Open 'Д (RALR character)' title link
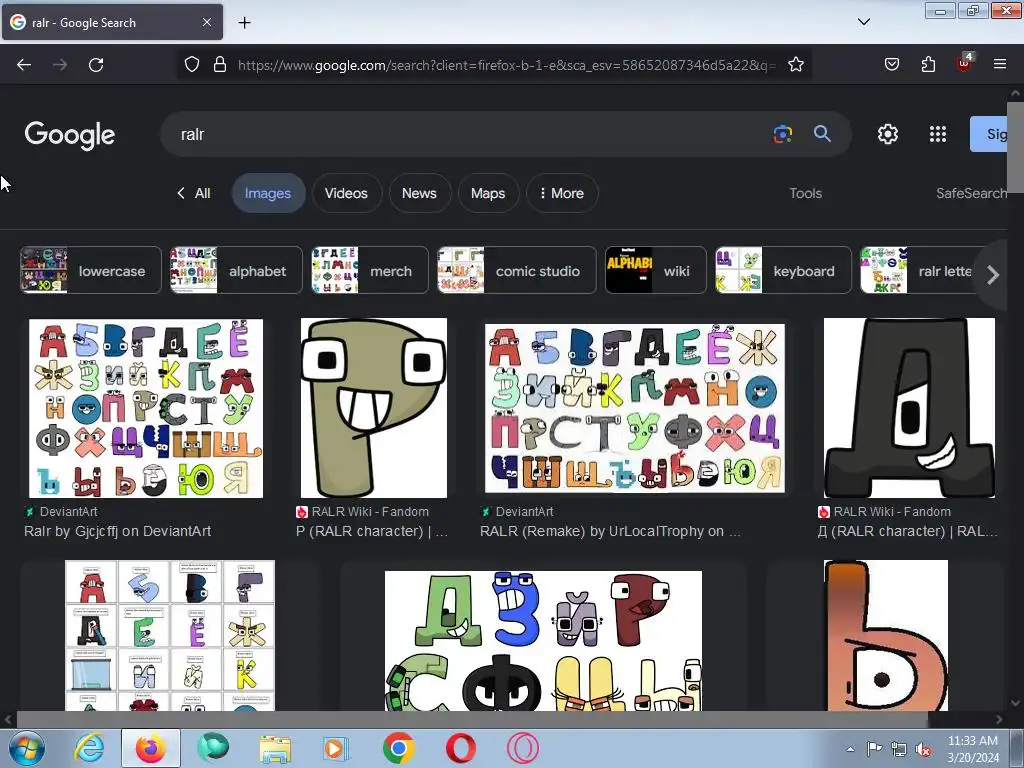 click(907, 531)
